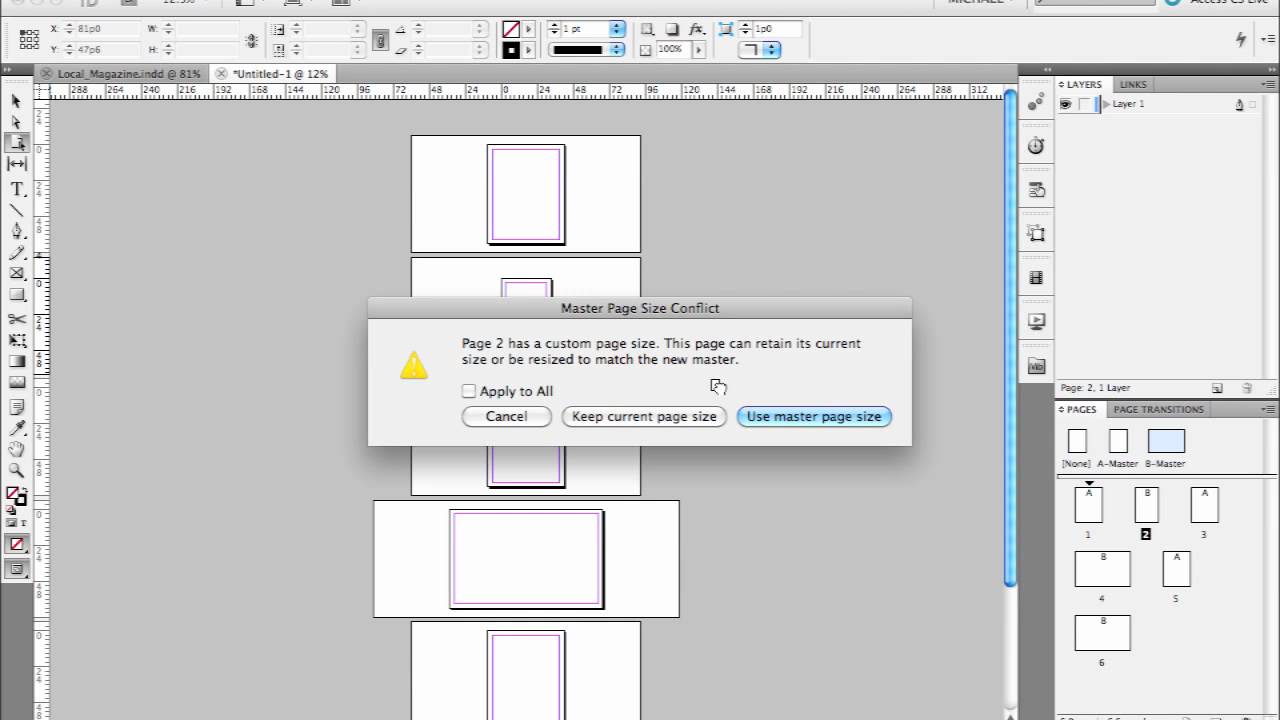The width and height of the screenshot is (1280, 720).
Task: Select the Pencil tool
Action: 16,252
